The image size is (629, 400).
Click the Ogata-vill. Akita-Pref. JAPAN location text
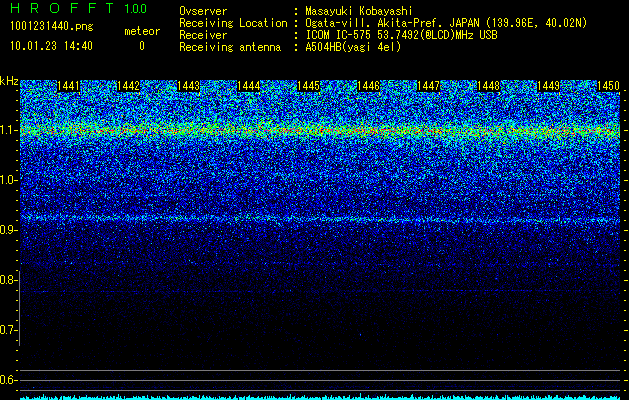click(x=446, y=23)
